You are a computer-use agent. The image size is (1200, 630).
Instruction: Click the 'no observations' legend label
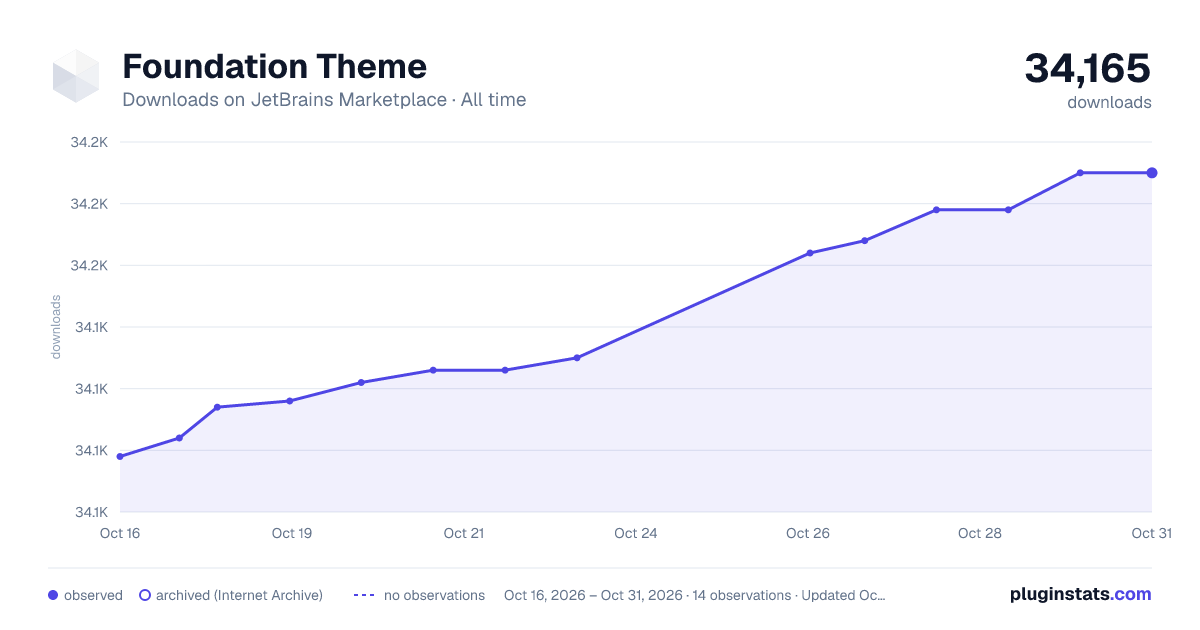point(434,595)
